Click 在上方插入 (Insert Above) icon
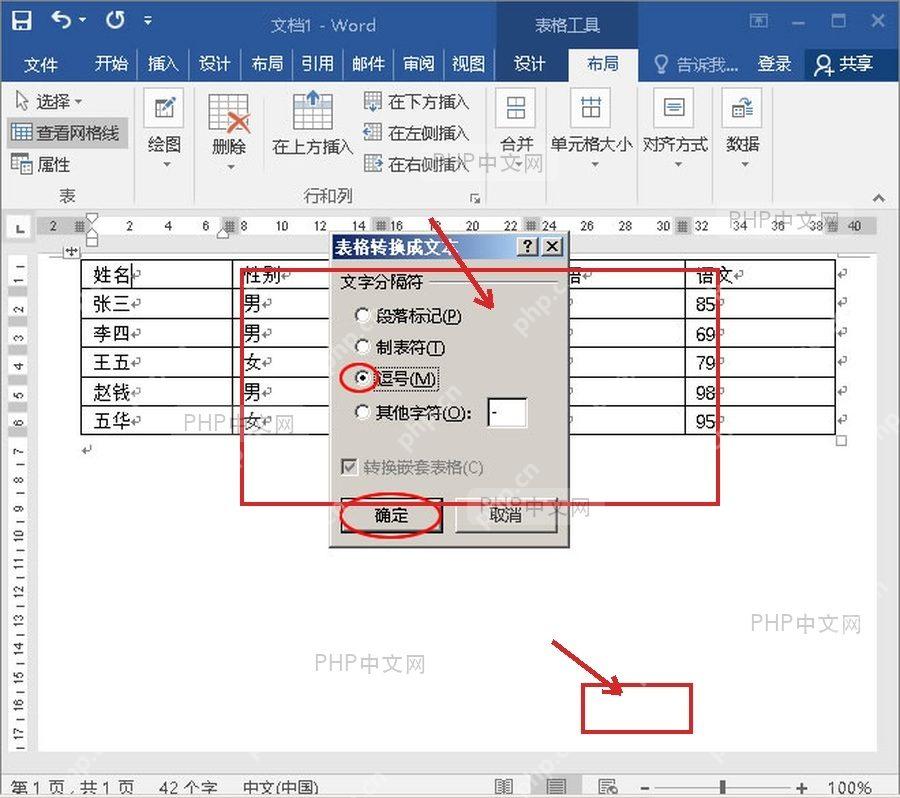900x798 pixels. (312, 110)
